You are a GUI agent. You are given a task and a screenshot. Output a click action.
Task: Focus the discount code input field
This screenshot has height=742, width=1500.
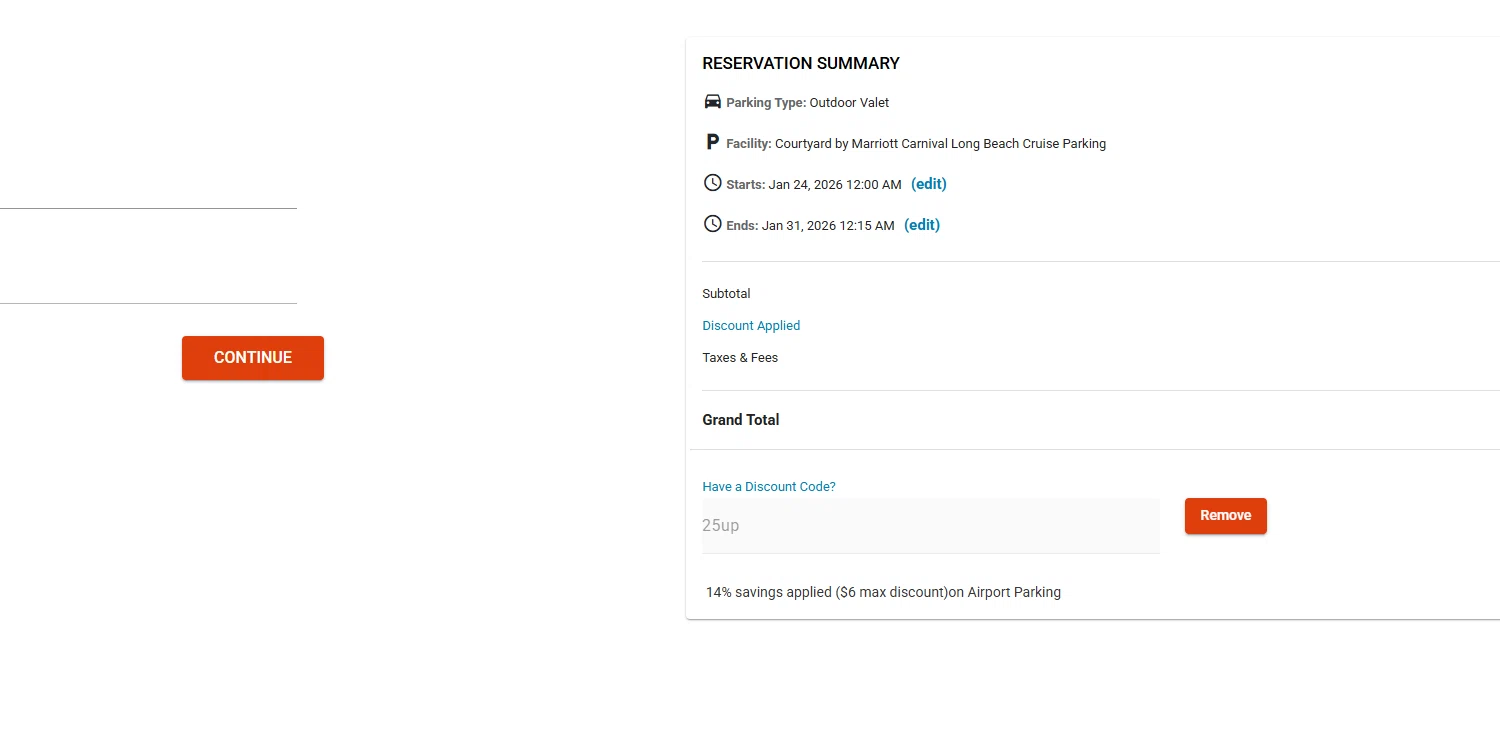click(930, 526)
